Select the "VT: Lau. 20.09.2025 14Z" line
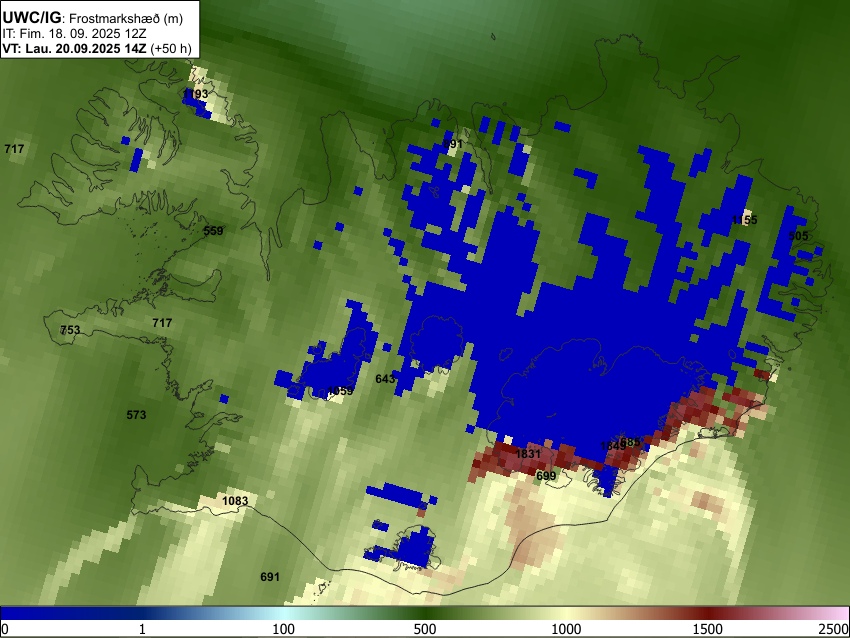This screenshot has height=638, width=850. coord(74,48)
